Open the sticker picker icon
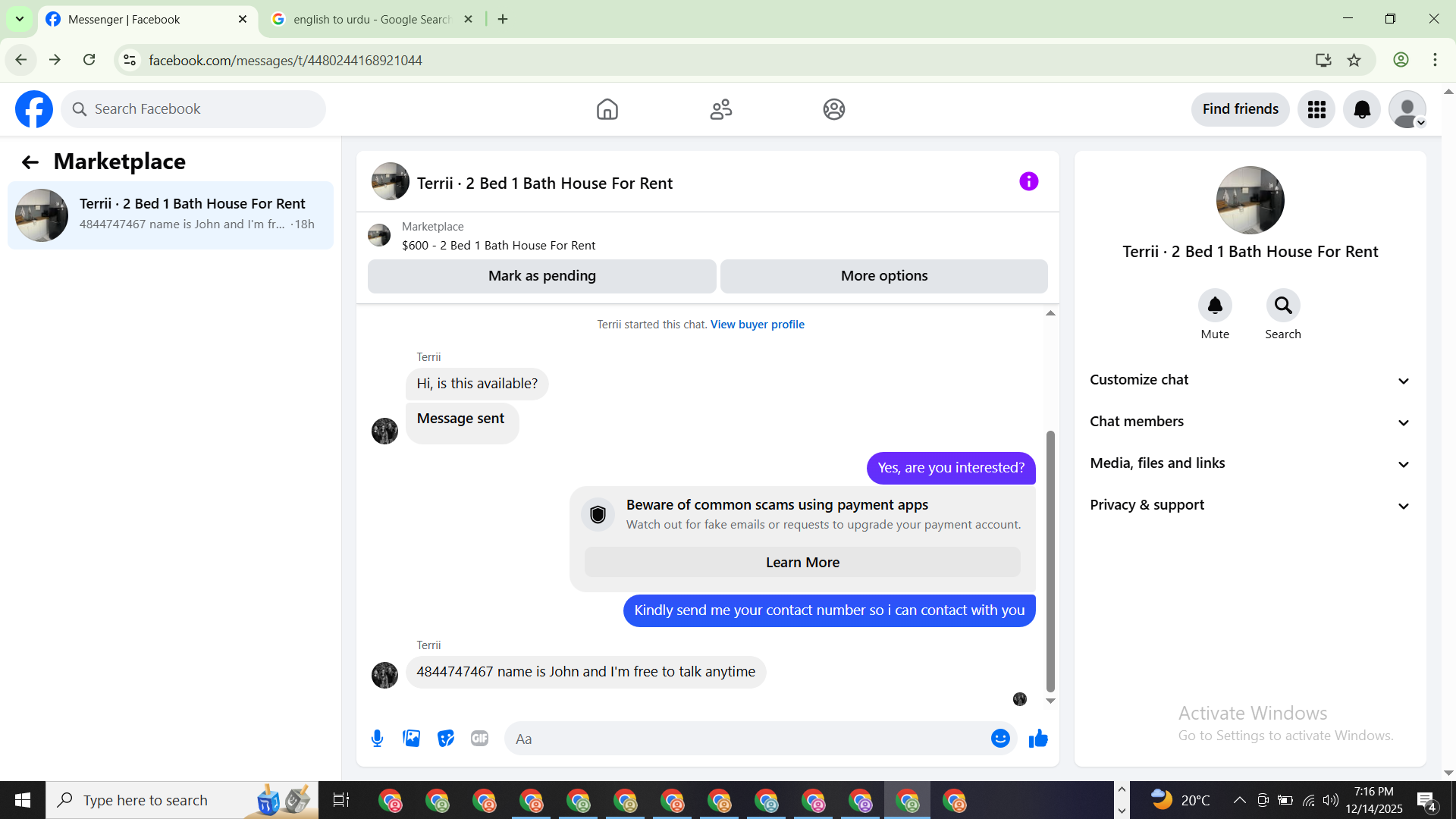 (x=446, y=739)
